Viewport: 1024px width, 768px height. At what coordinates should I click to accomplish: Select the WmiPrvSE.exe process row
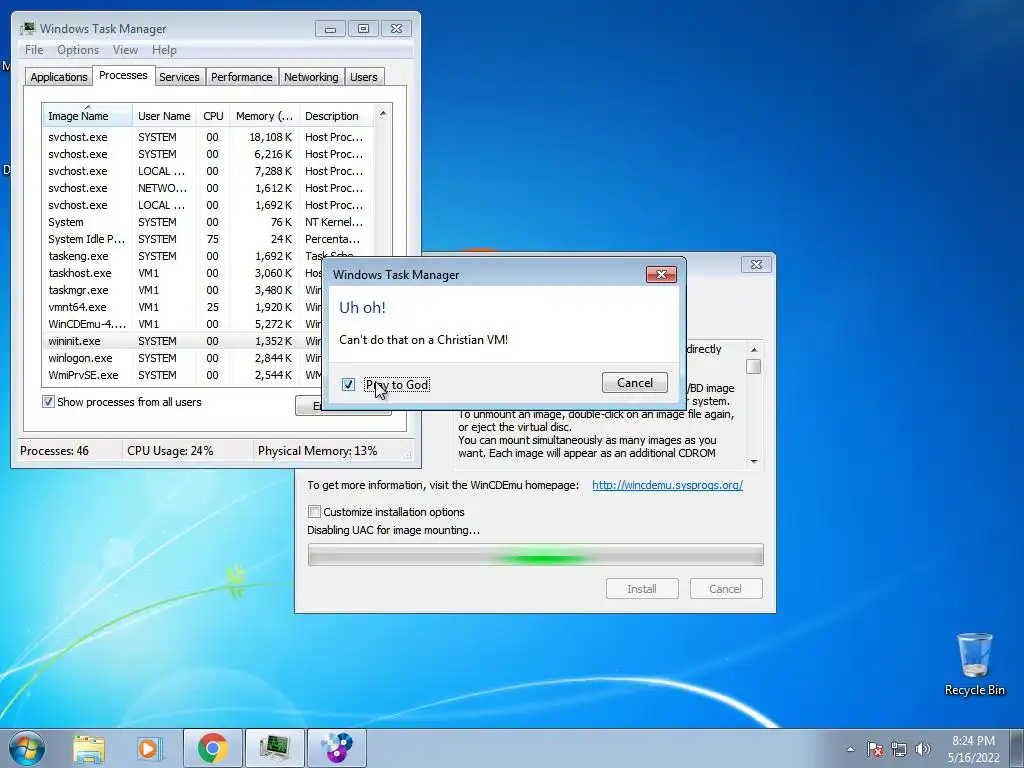click(183, 375)
